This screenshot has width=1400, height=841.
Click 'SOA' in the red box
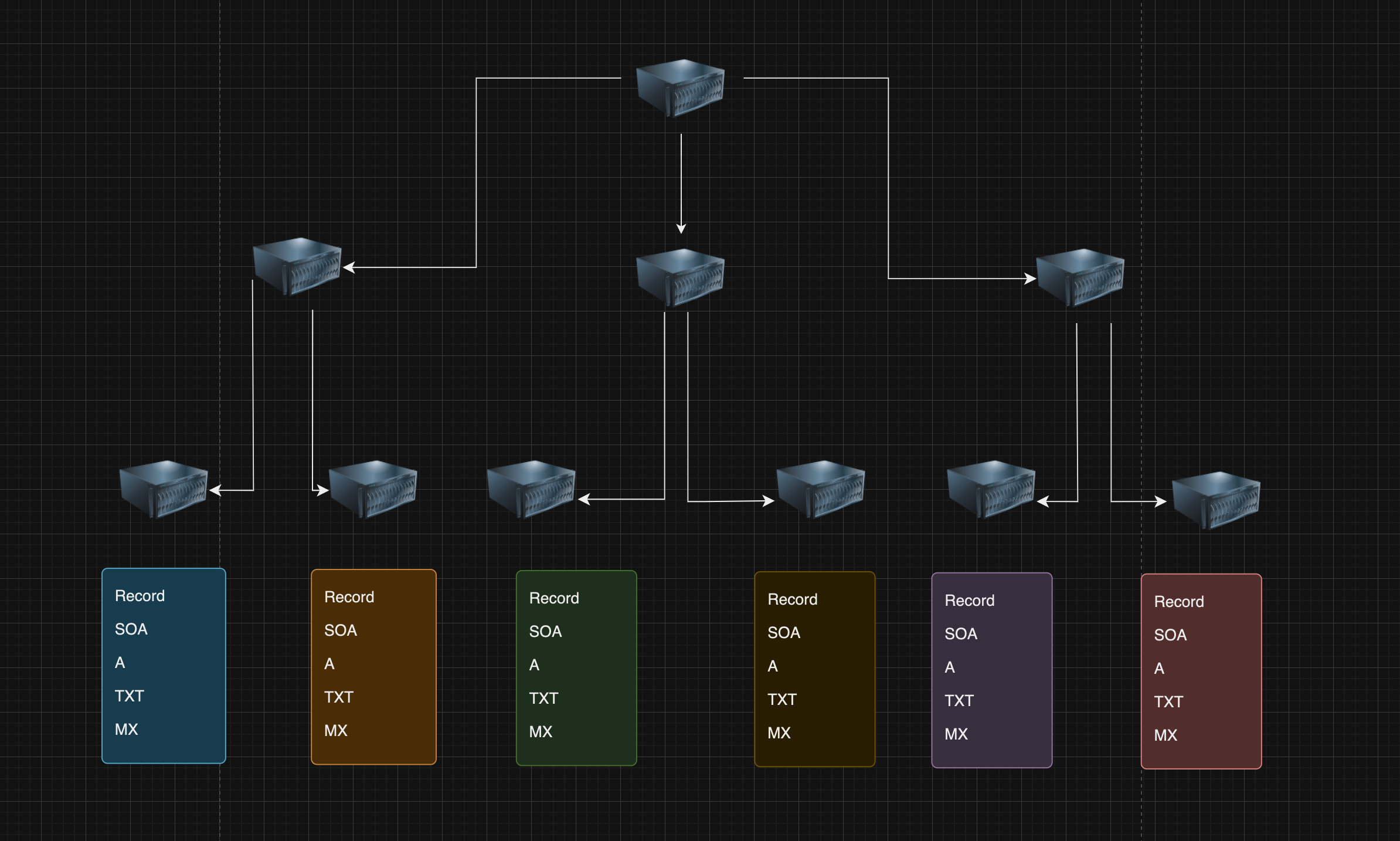tap(1170, 635)
